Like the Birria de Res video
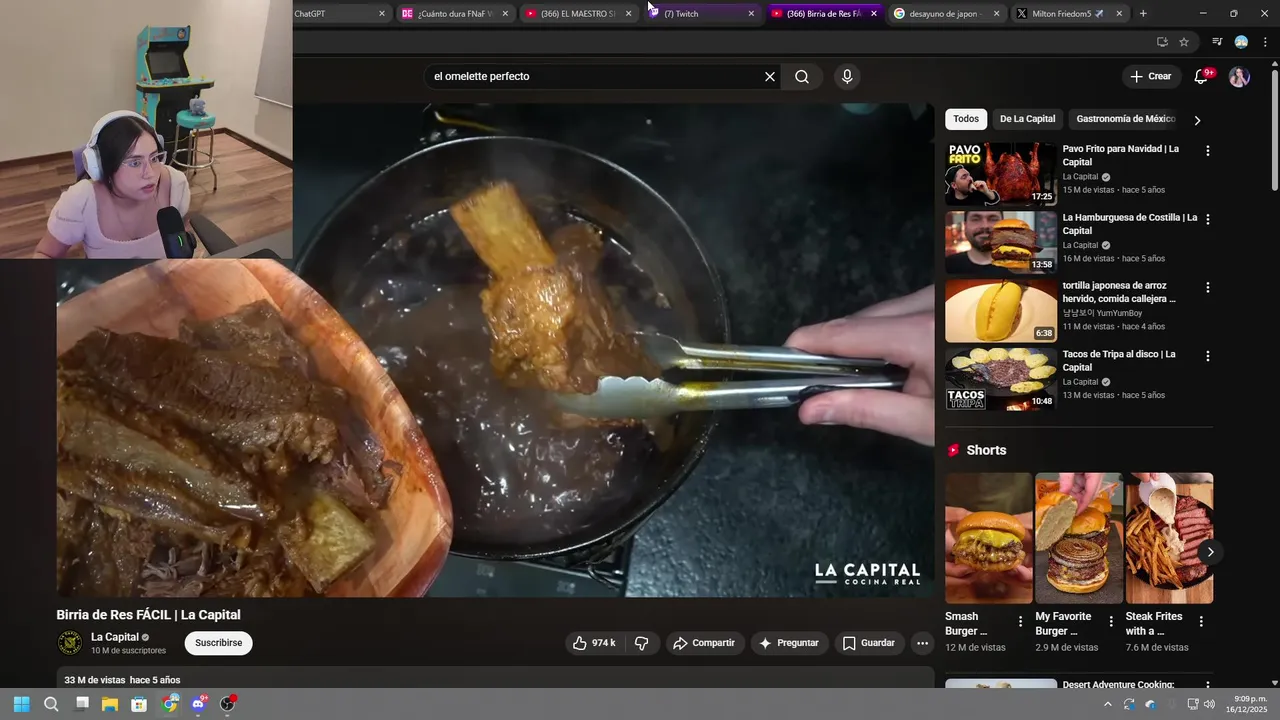Image resolution: width=1280 pixels, height=720 pixels. pyautogui.click(x=594, y=643)
